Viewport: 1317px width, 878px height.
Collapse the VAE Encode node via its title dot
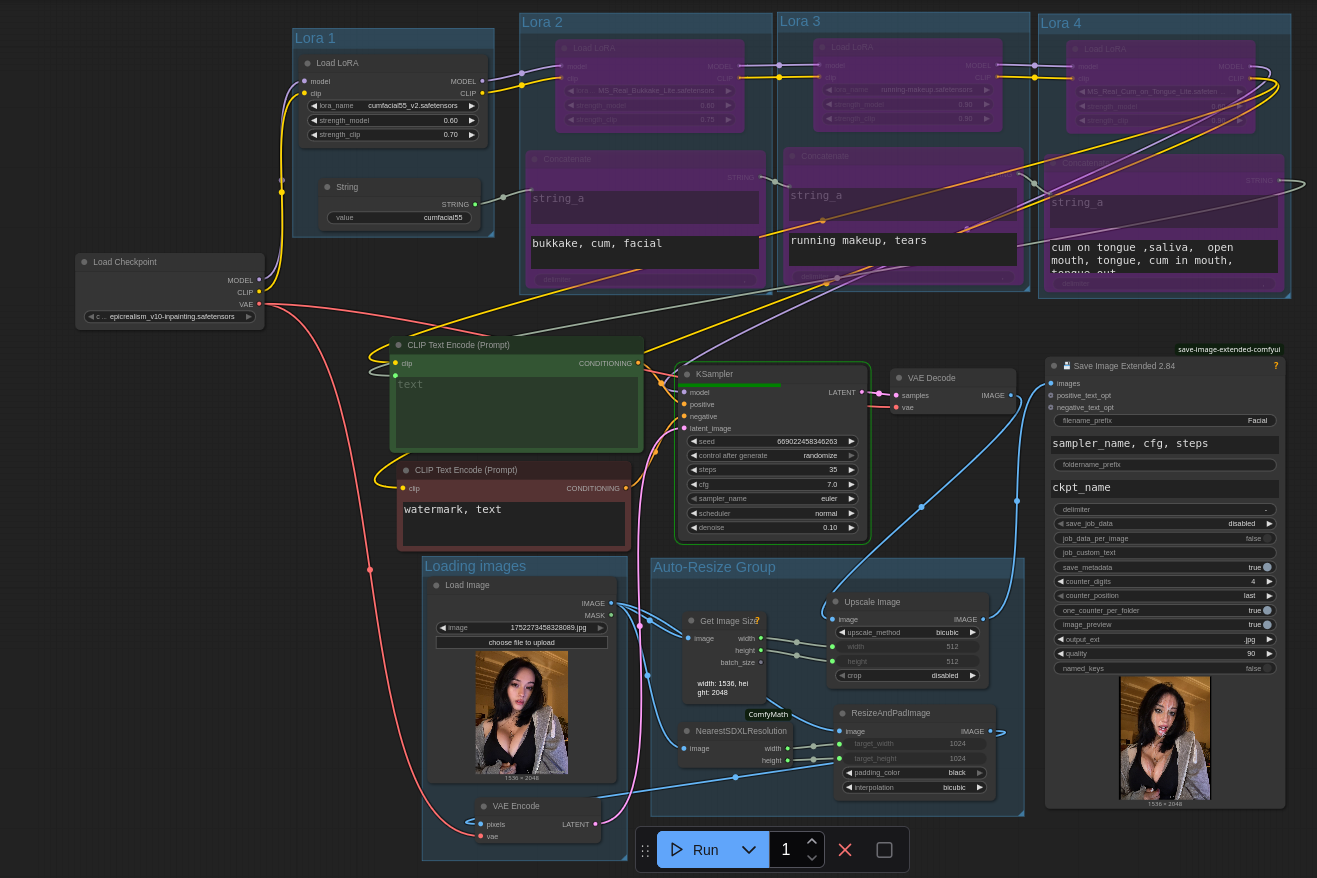(483, 806)
